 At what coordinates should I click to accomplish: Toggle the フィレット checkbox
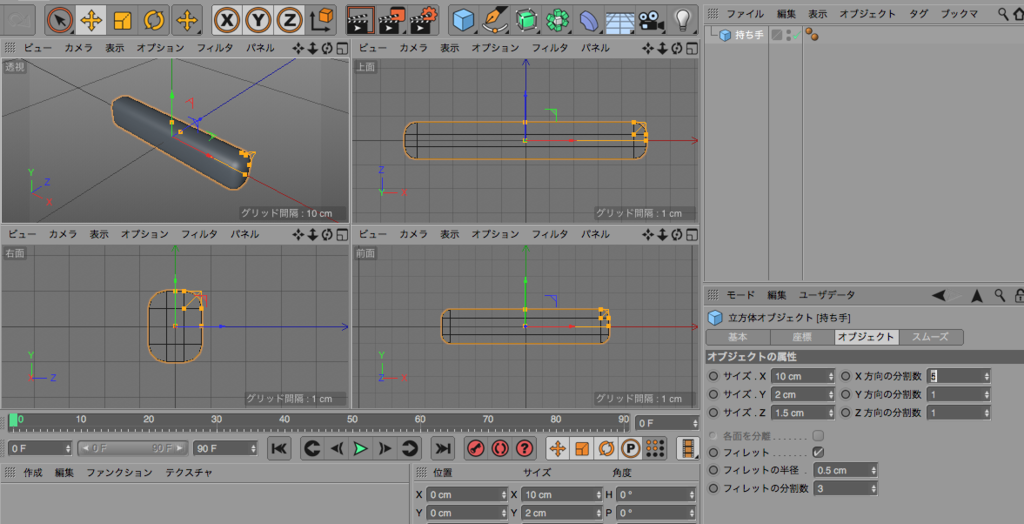pyautogui.click(x=818, y=452)
